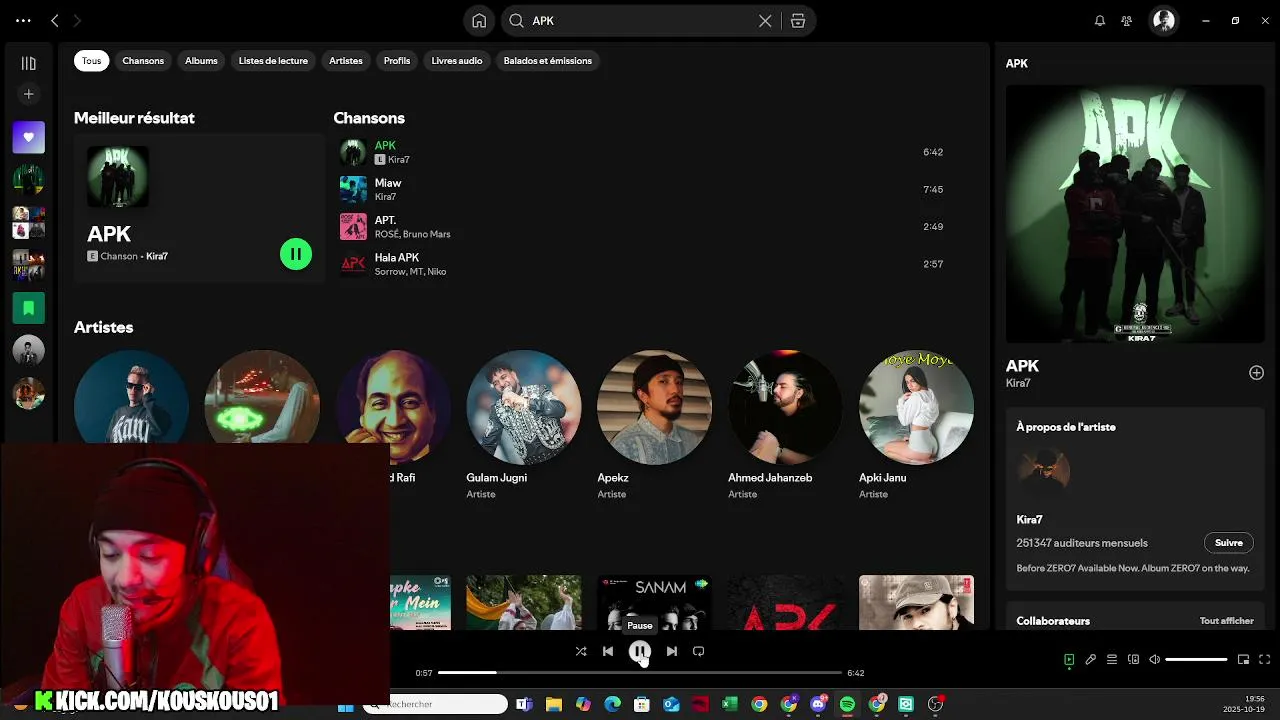Toggle shuffle playback

pos(581,651)
